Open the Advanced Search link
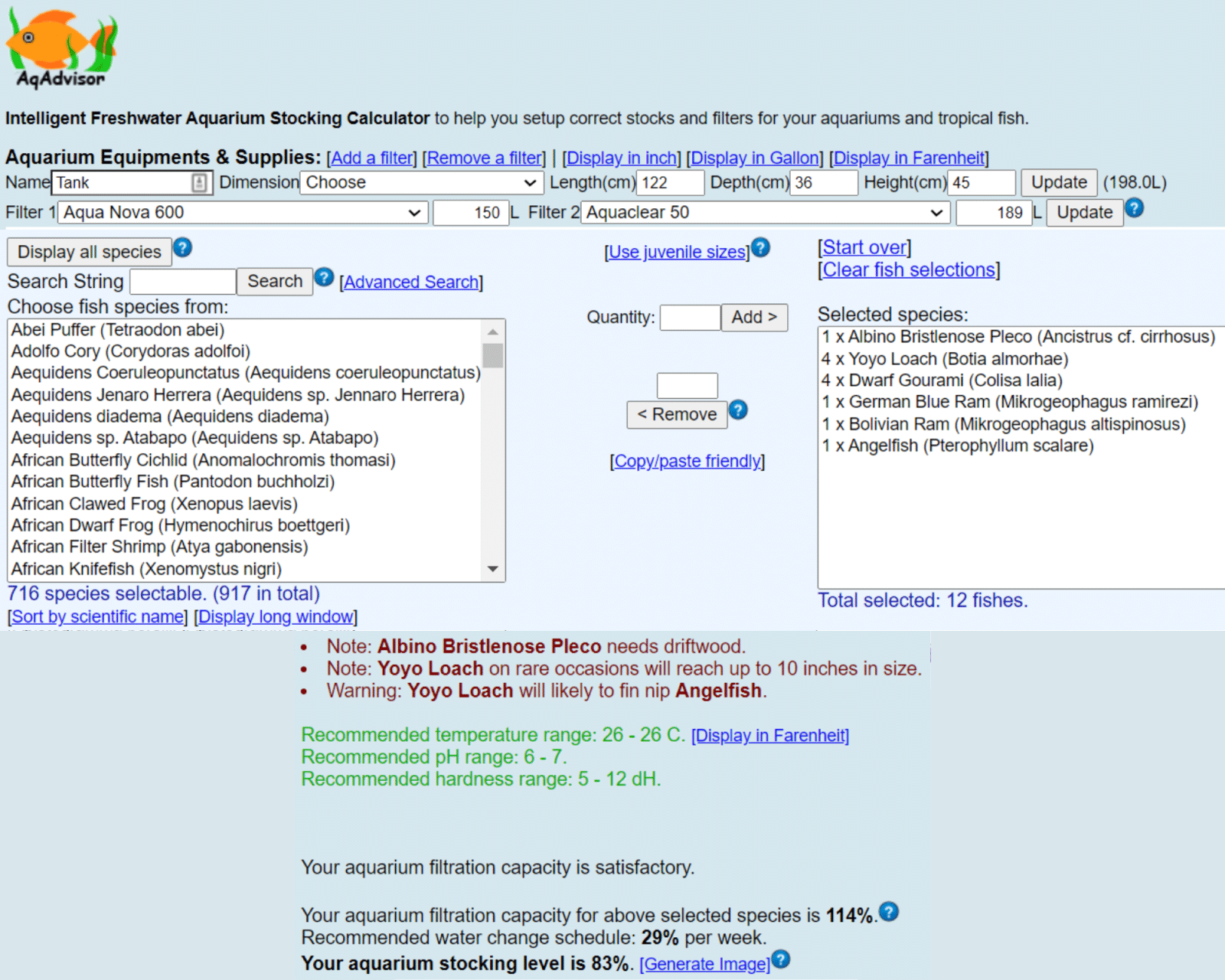1225x980 pixels. tap(411, 282)
